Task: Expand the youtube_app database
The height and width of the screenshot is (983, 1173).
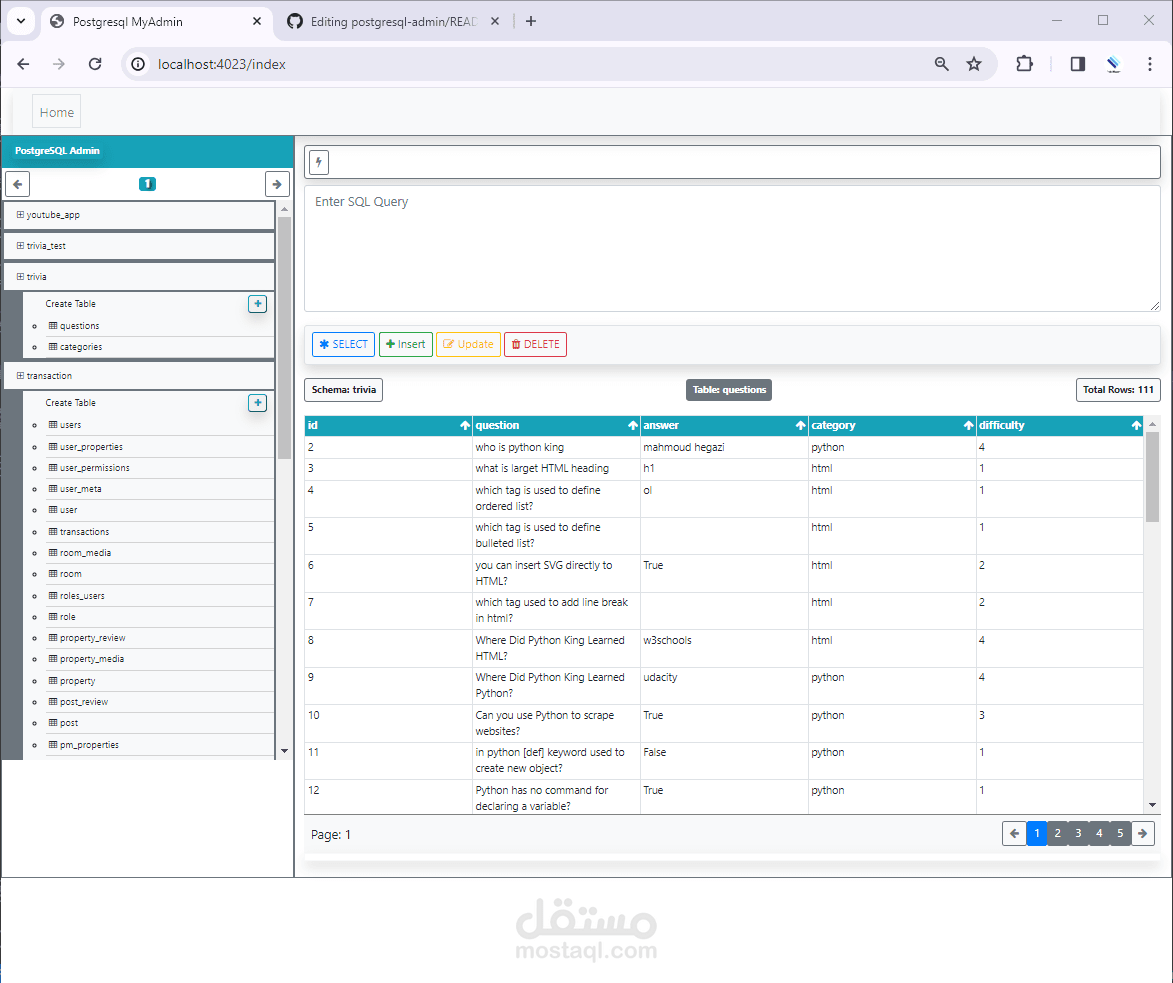Action: tap(20, 215)
